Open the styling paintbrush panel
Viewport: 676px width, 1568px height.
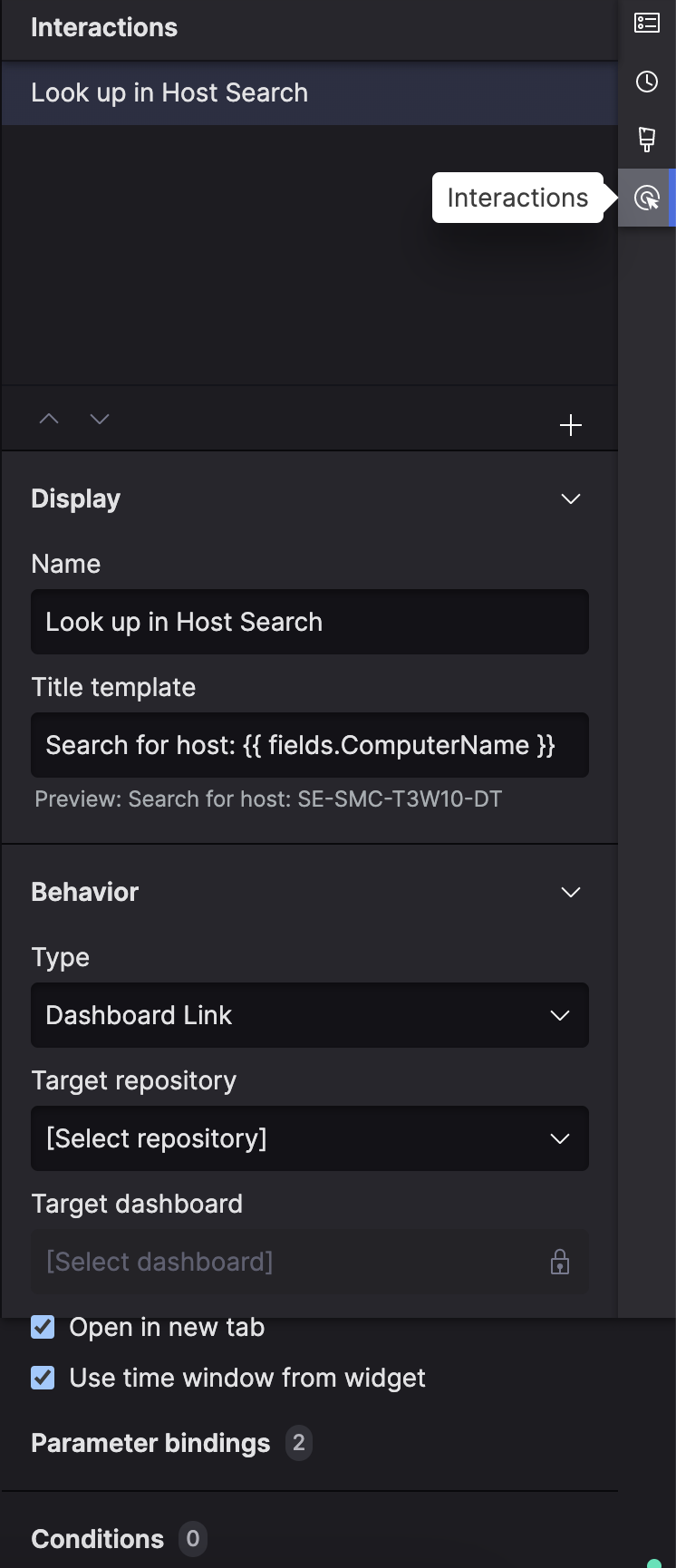(x=647, y=140)
